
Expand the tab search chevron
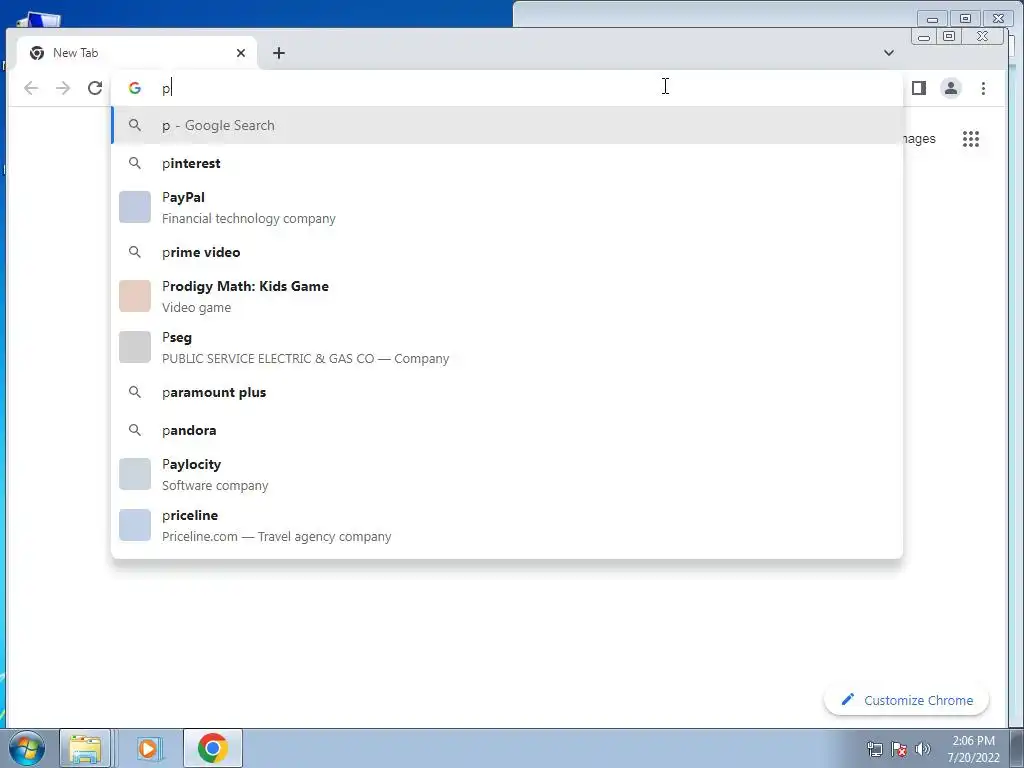tap(889, 53)
